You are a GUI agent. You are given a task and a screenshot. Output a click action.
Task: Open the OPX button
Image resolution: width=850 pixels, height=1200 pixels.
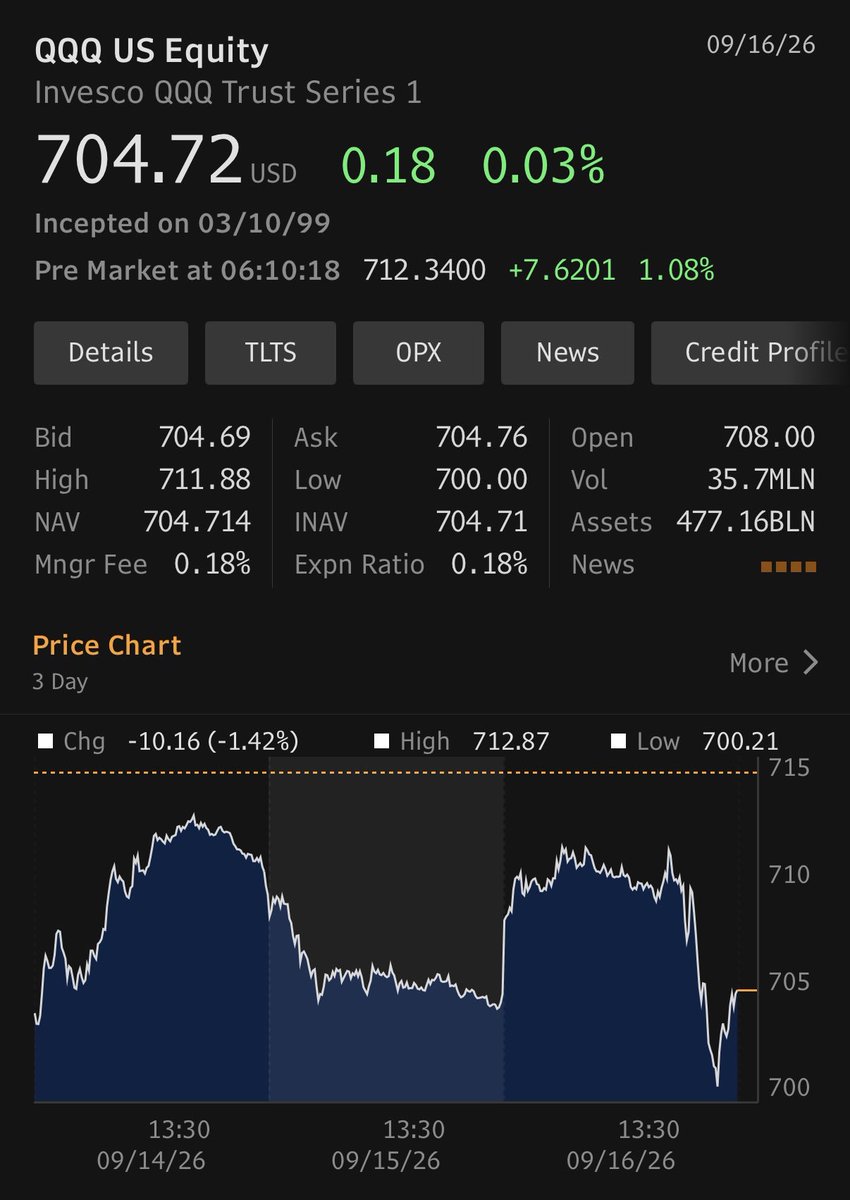[x=418, y=353]
